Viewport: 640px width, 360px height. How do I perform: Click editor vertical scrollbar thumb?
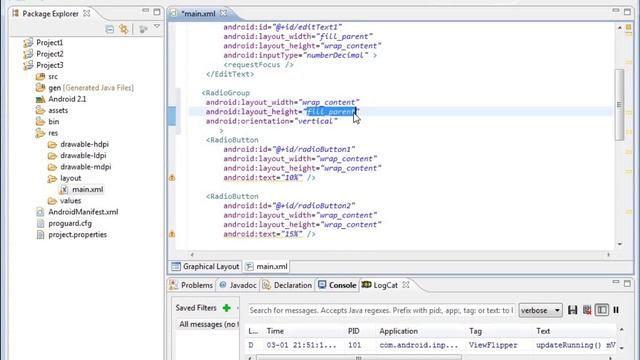click(619, 104)
